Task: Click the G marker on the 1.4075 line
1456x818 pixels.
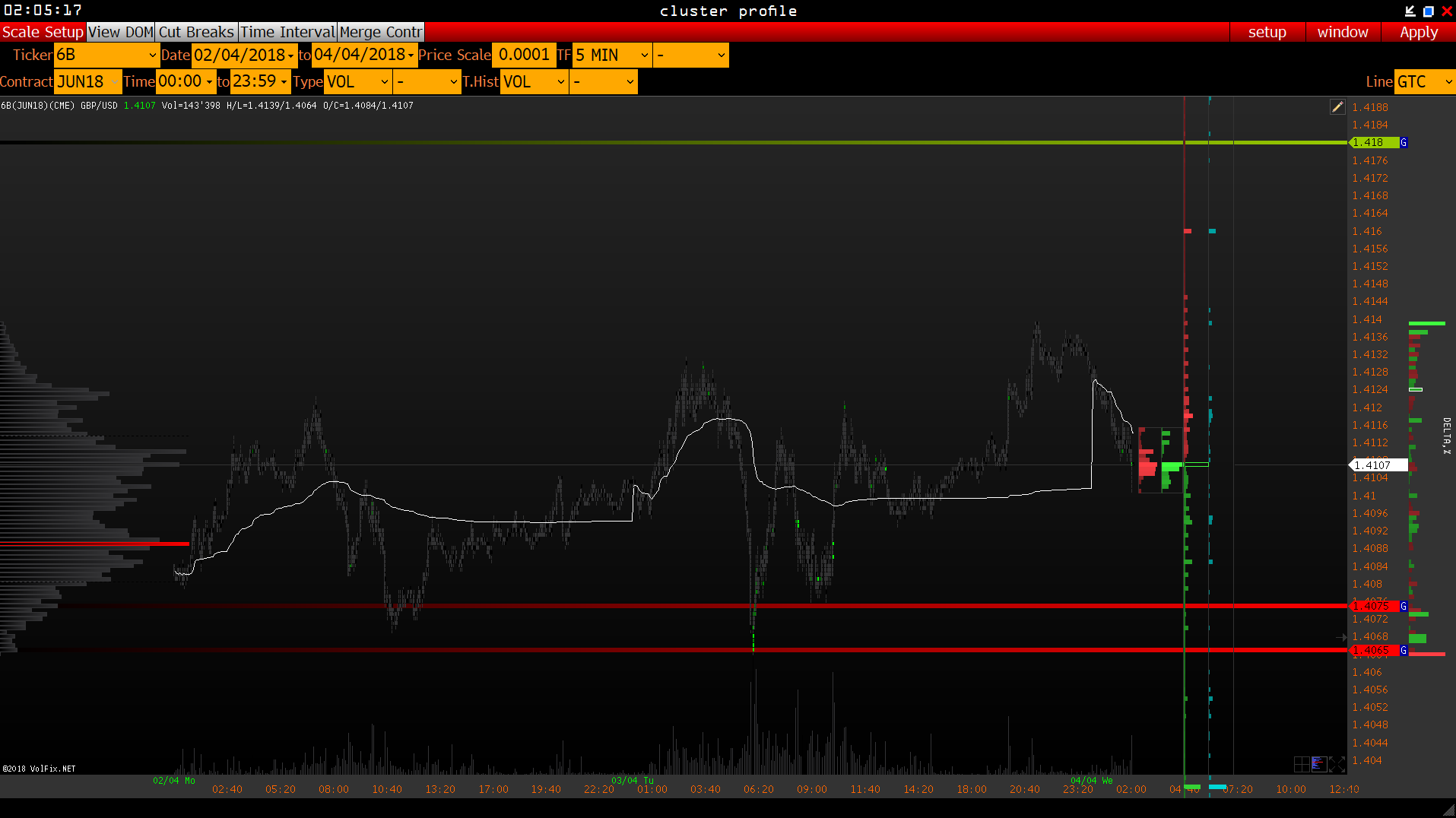Action: tap(1404, 606)
